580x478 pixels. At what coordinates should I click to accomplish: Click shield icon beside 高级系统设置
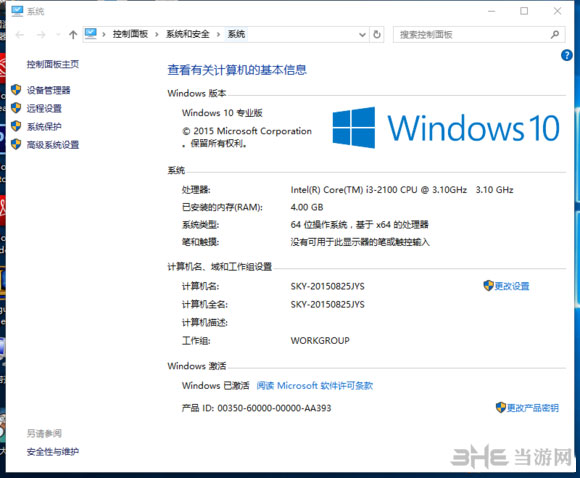coord(16,144)
